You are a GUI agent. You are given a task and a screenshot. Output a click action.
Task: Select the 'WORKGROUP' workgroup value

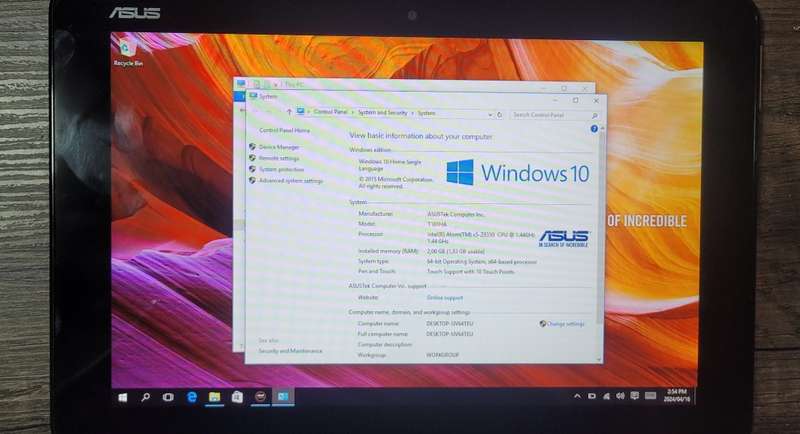pos(442,355)
